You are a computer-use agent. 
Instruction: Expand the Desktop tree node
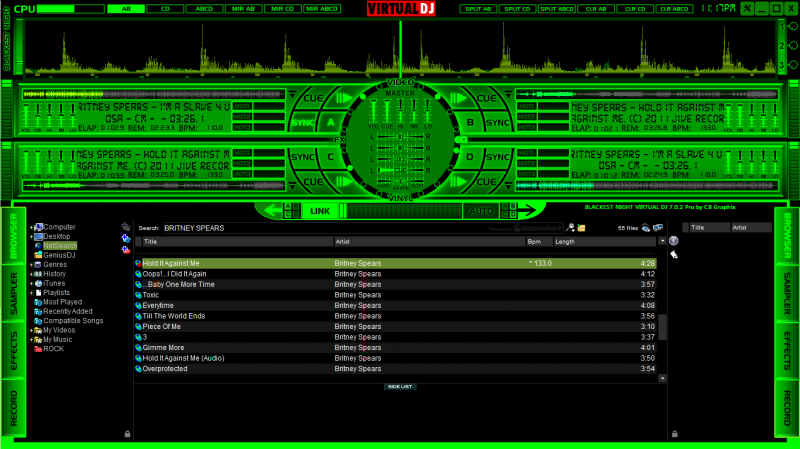(x=32, y=237)
